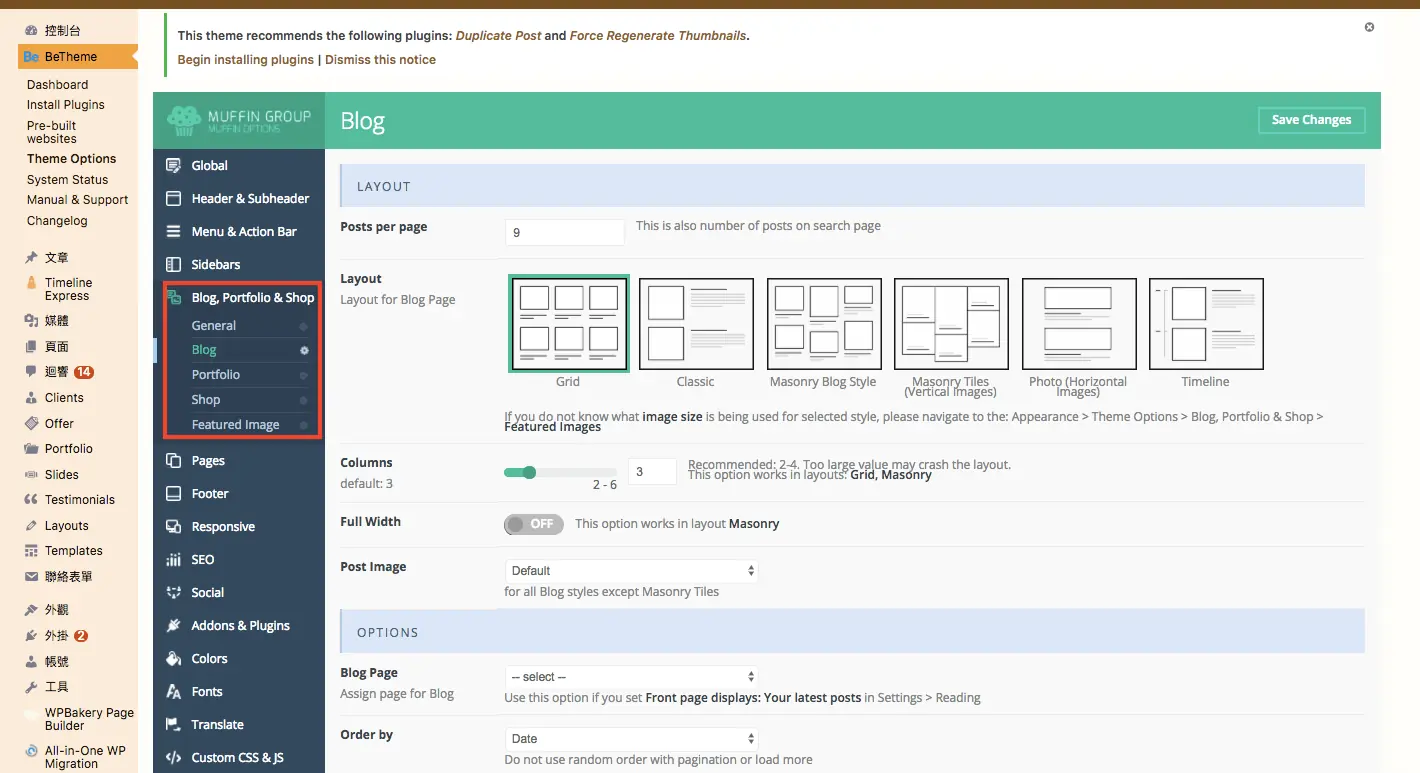Open the Duplicate Post plugin link
Viewport: 1420px width, 773px height.
click(x=499, y=36)
